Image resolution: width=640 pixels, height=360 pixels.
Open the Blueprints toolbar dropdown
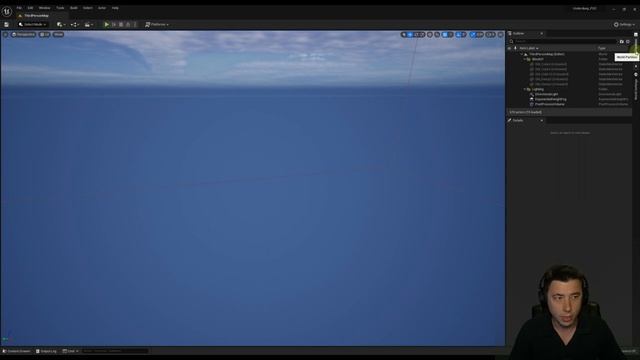tap(74, 24)
